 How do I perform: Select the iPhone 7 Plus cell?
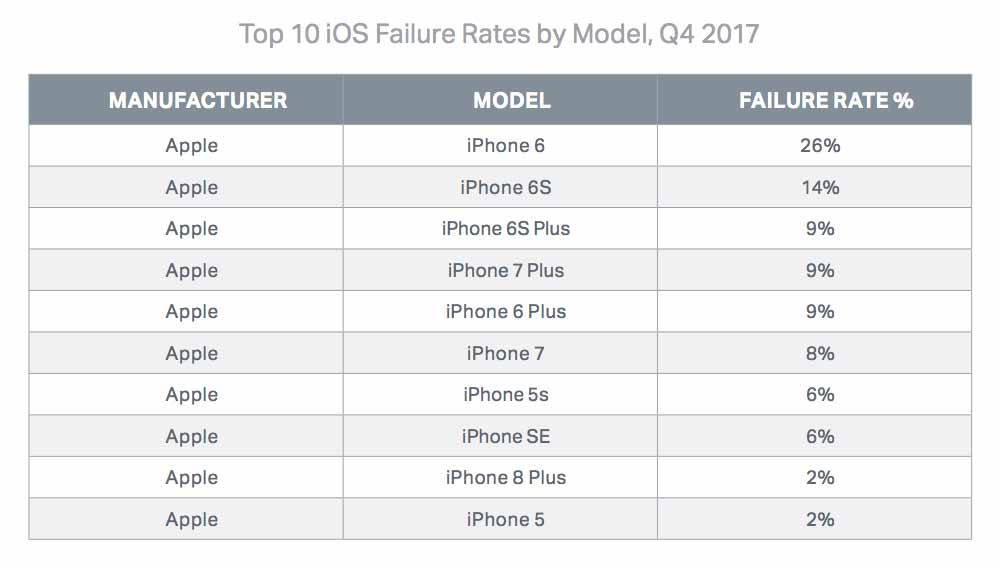(506, 270)
